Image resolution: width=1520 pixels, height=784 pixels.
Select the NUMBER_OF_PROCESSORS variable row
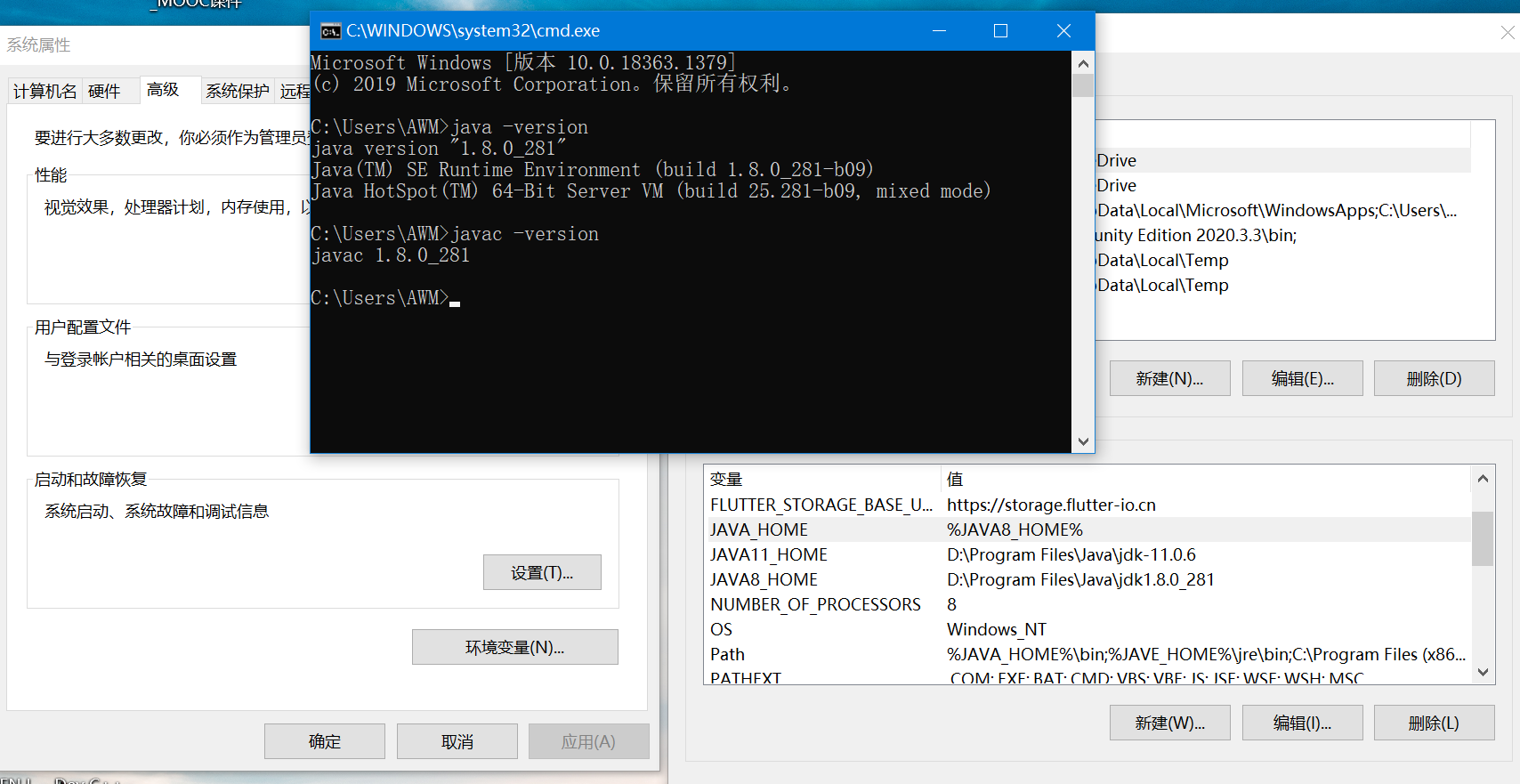click(x=1087, y=604)
